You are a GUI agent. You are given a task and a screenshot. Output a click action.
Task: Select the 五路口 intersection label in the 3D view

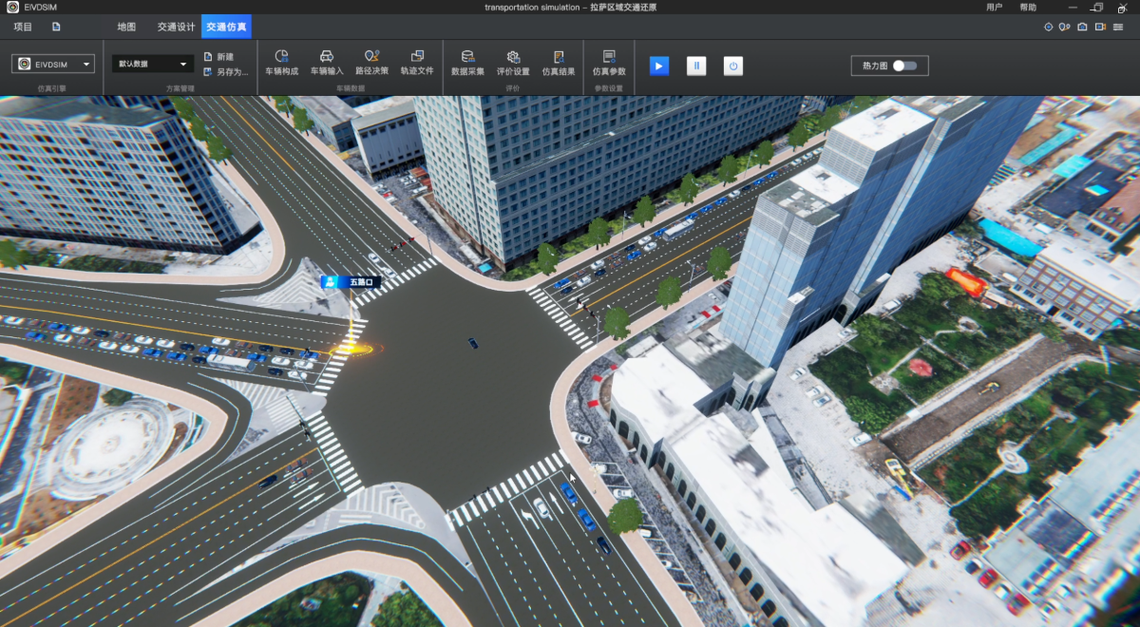[350, 282]
